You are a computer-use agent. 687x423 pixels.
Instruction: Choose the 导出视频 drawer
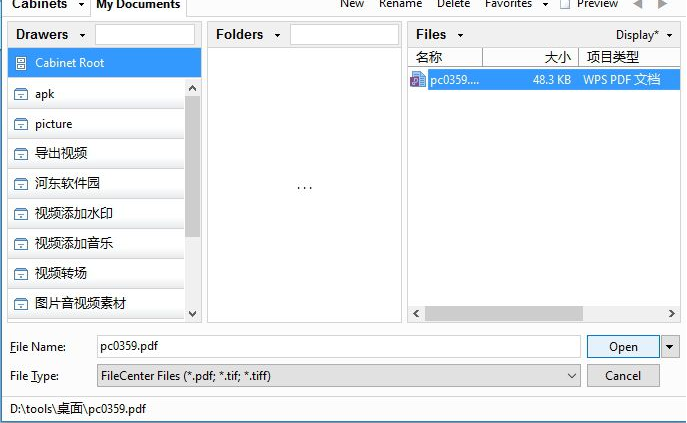pos(96,154)
